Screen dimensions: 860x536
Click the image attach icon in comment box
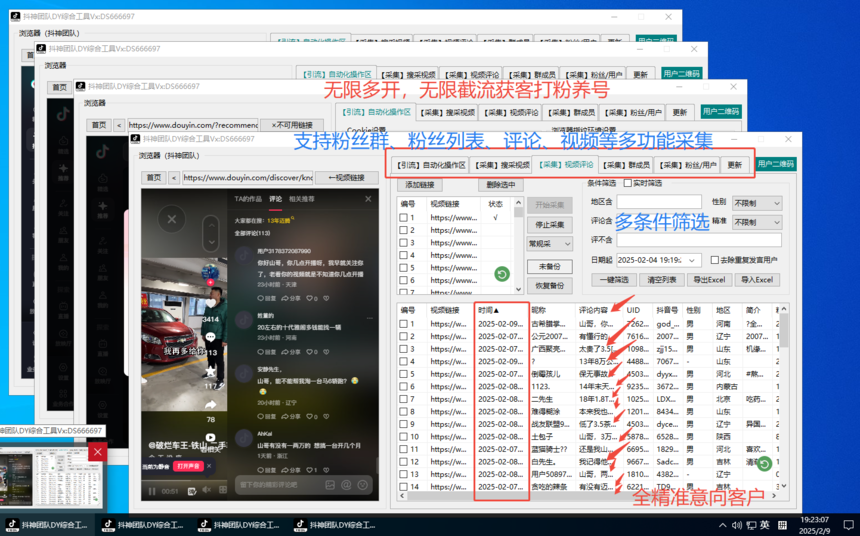click(x=330, y=485)
